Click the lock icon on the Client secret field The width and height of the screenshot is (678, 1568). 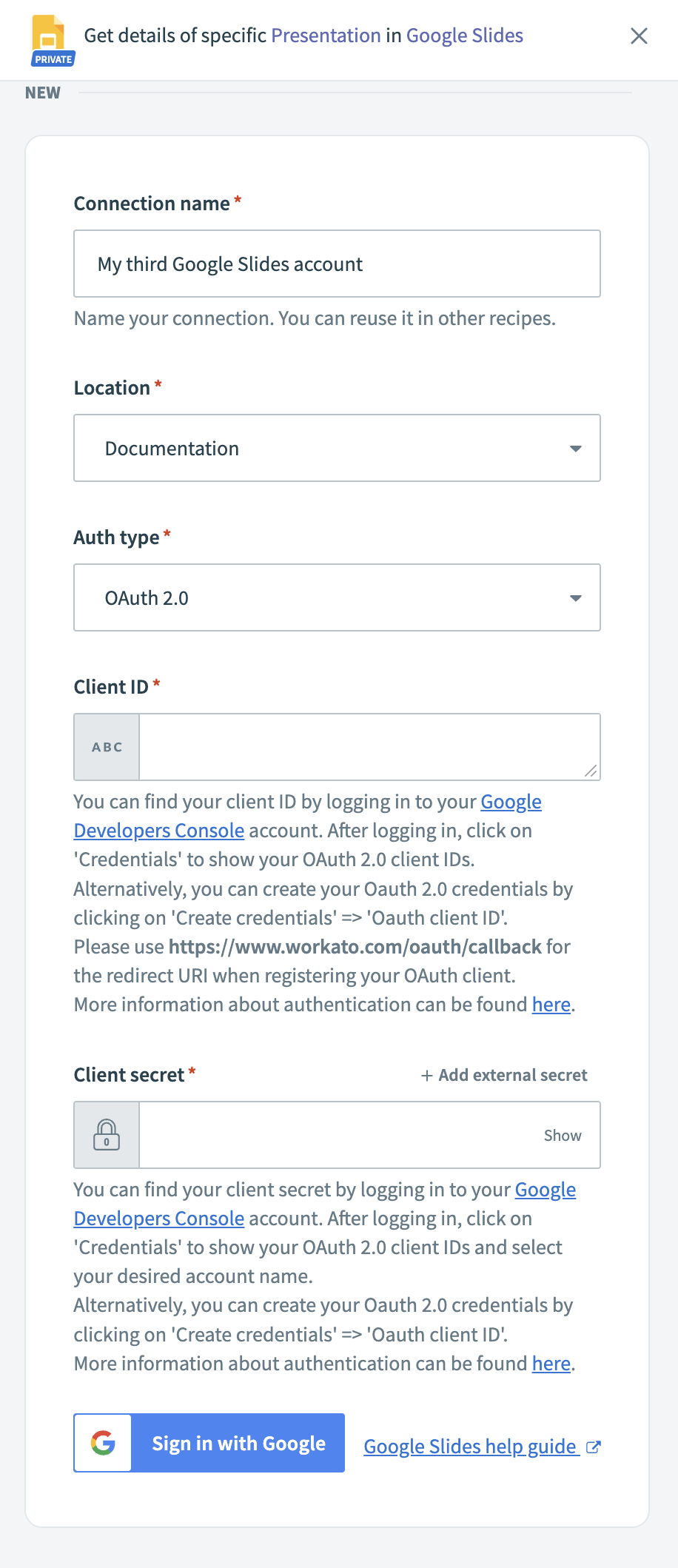click(x=106, y=1134)
